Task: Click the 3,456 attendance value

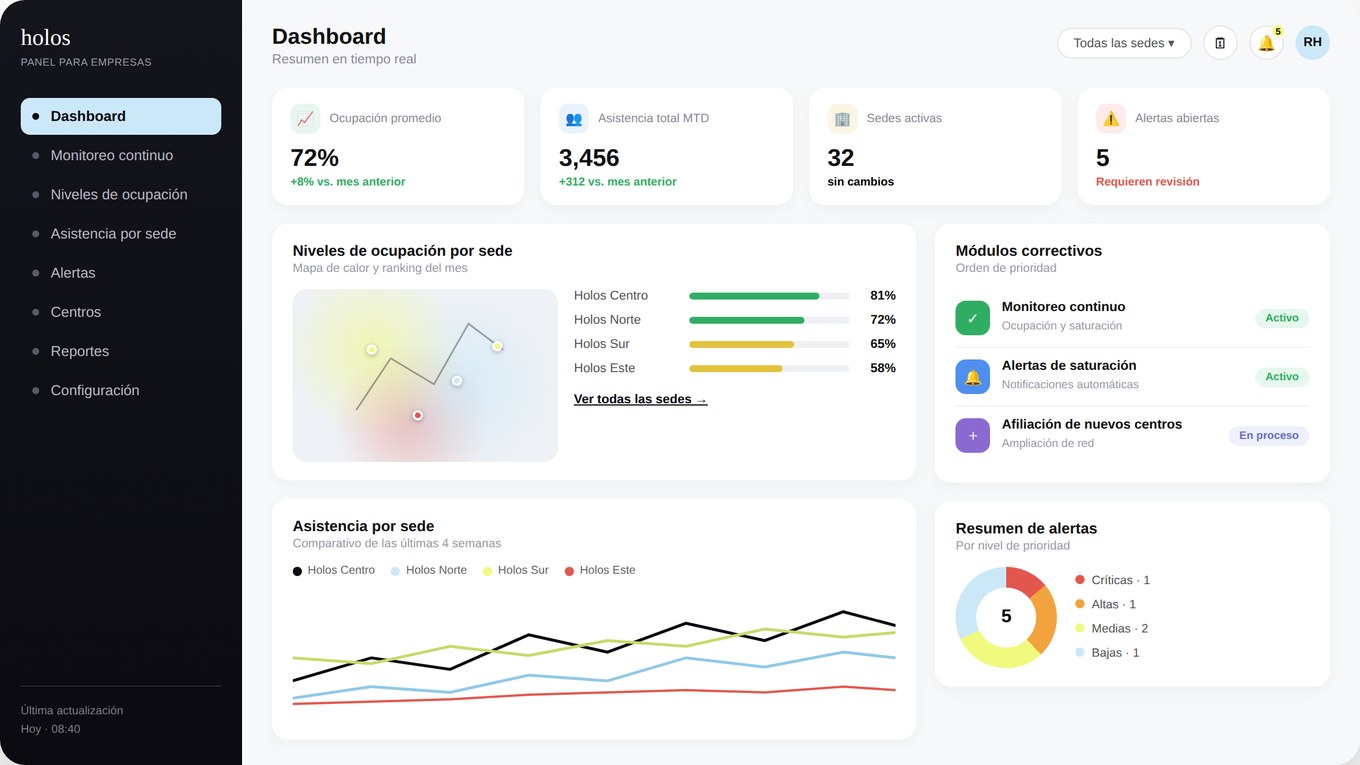Action: (x=589, y=158)
